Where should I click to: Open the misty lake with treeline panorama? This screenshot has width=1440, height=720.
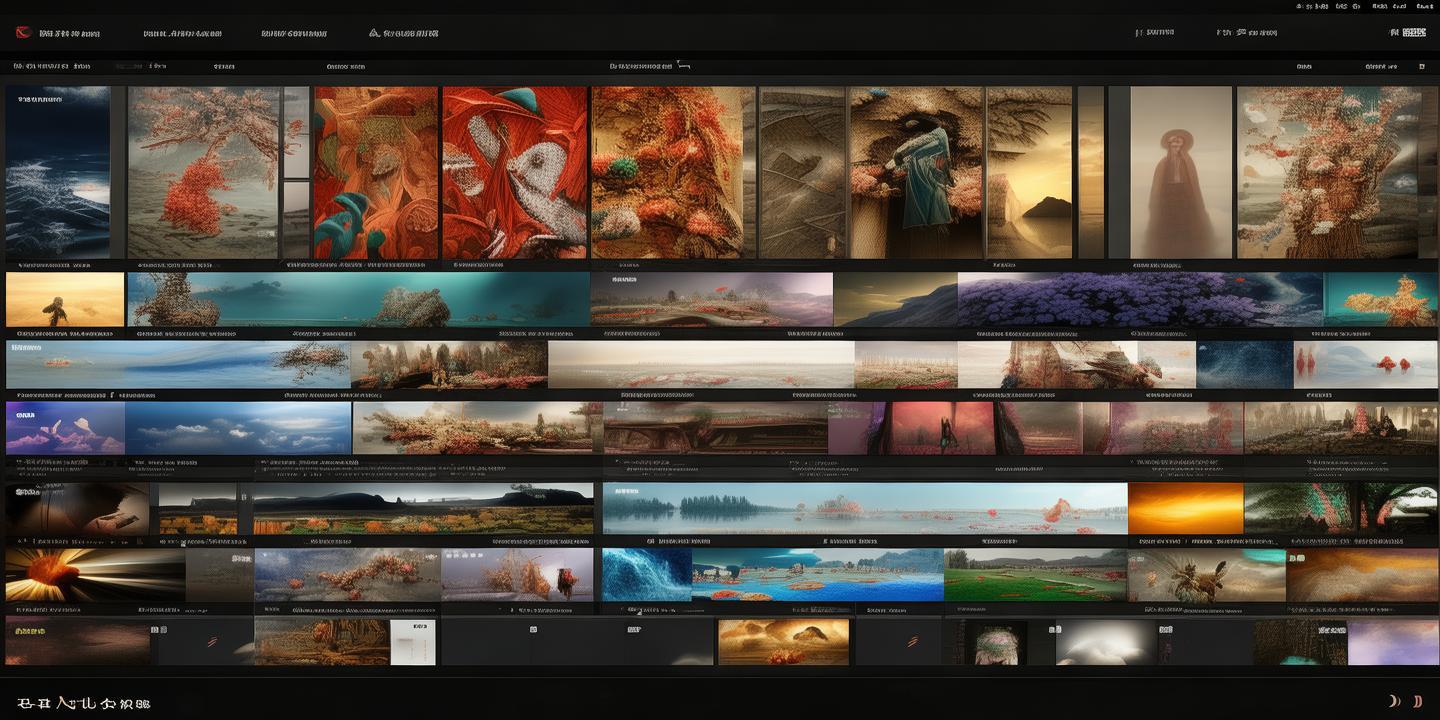click(x=865, y=508)
